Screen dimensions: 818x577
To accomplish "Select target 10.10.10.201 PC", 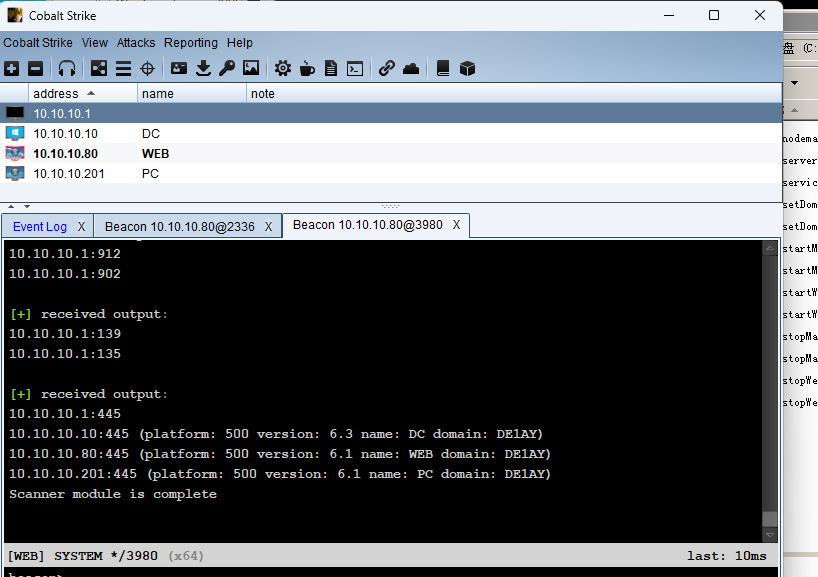I will 391,173.
